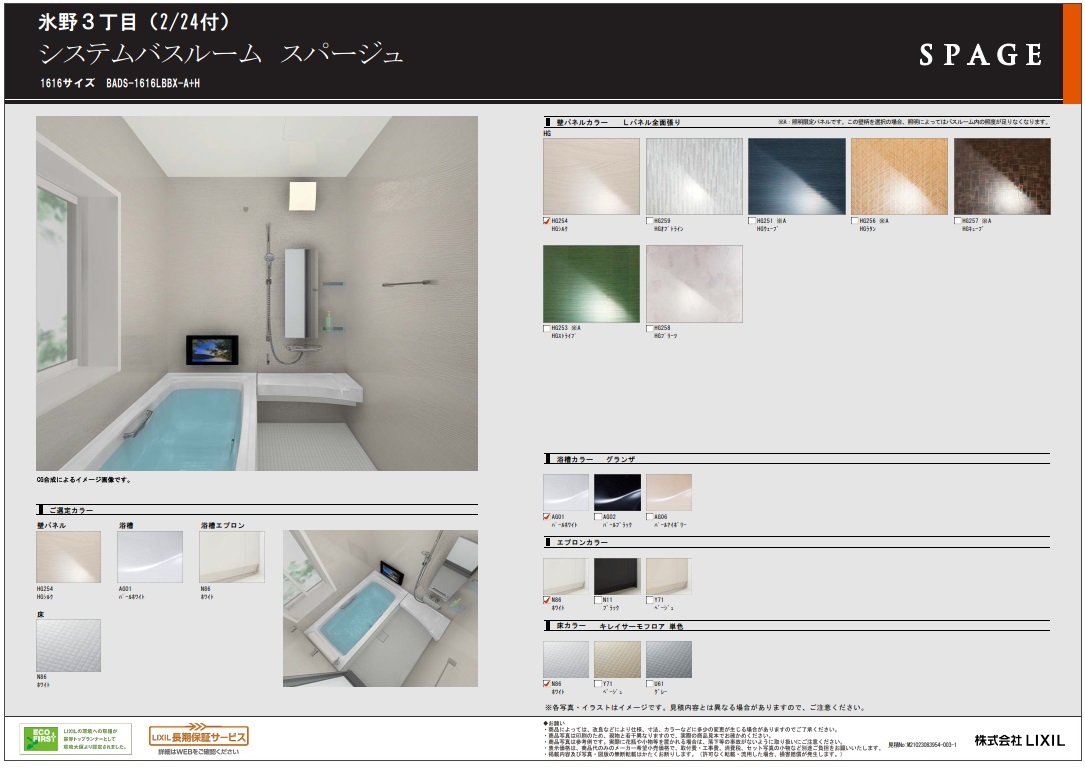Click the 床カラー キレイサーモフロア heading
This screenshot has width=1085, height=768.
pos(620,626)
